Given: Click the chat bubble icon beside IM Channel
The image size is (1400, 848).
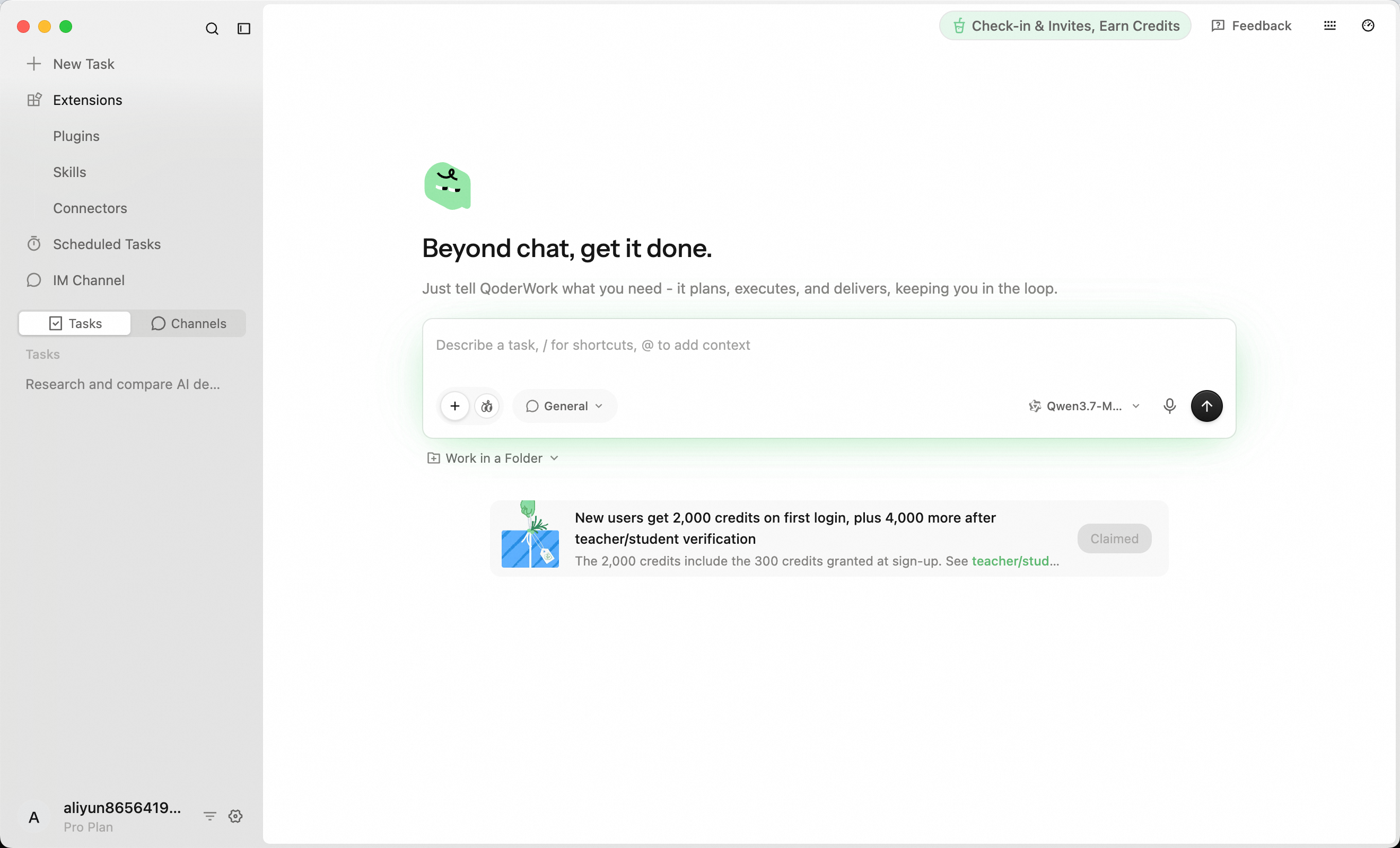Looking at the screenshot, I should (x=34, y=280).
